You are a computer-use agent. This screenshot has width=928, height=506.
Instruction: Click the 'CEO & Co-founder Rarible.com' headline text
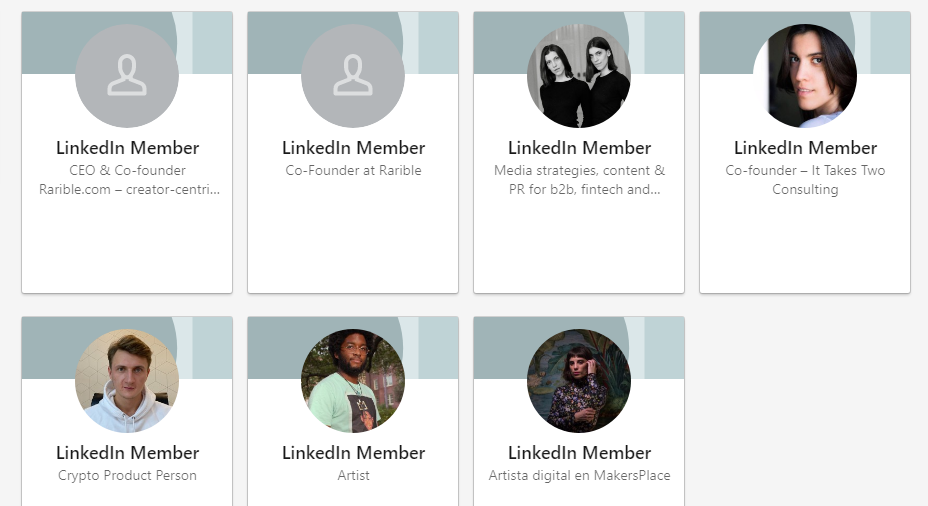[129, 180]
